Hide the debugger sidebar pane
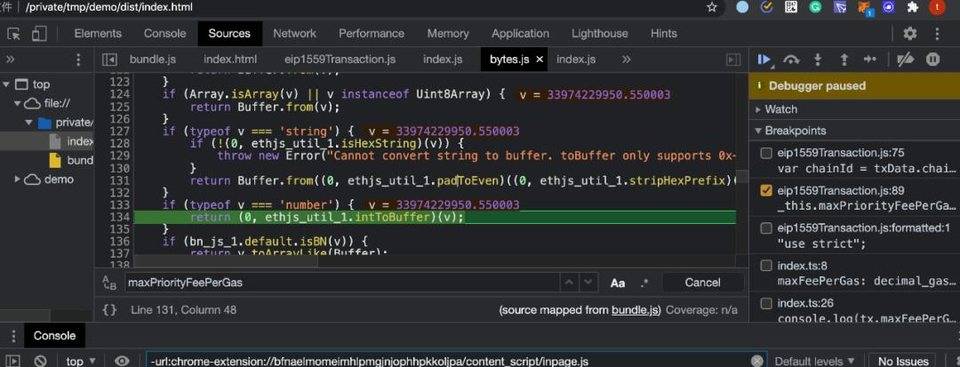 point(733,59)
